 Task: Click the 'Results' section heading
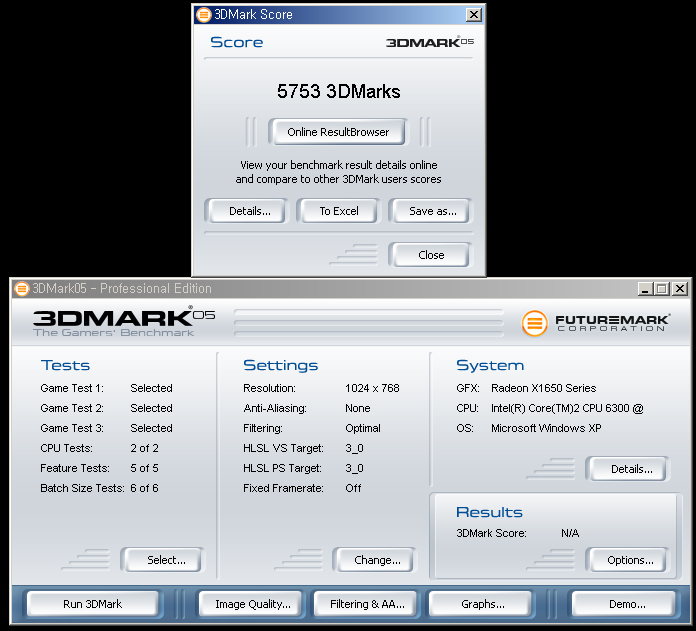pyautogui.click(x=489, y=512)
